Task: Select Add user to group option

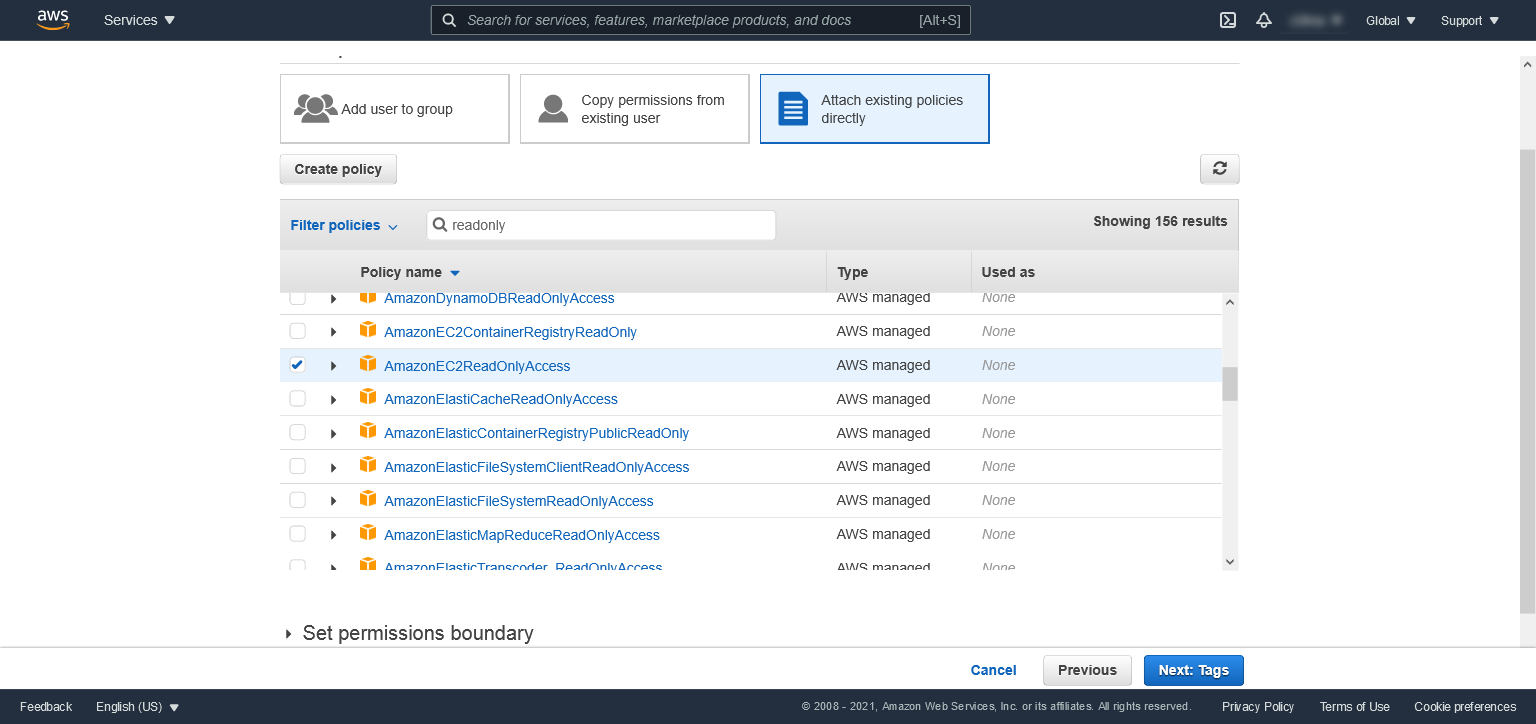Action: tap(395, 108)
